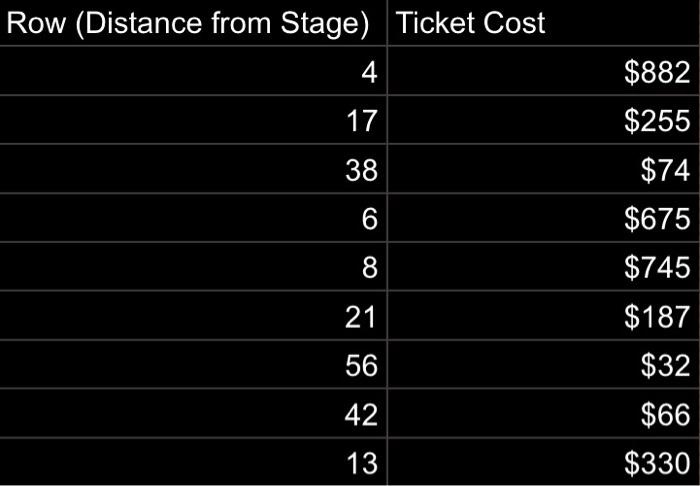
Task: Select the $66 ticket cost cell
Action: point(543,413)
